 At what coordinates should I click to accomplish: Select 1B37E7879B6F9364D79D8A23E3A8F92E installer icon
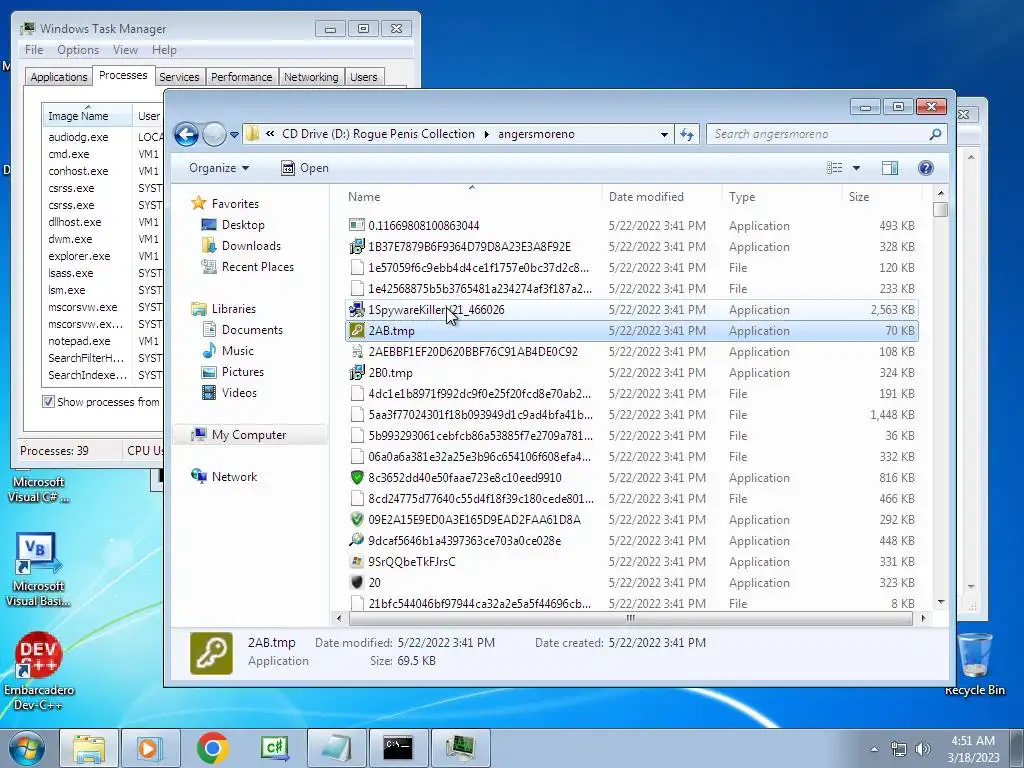click(357, 246)
